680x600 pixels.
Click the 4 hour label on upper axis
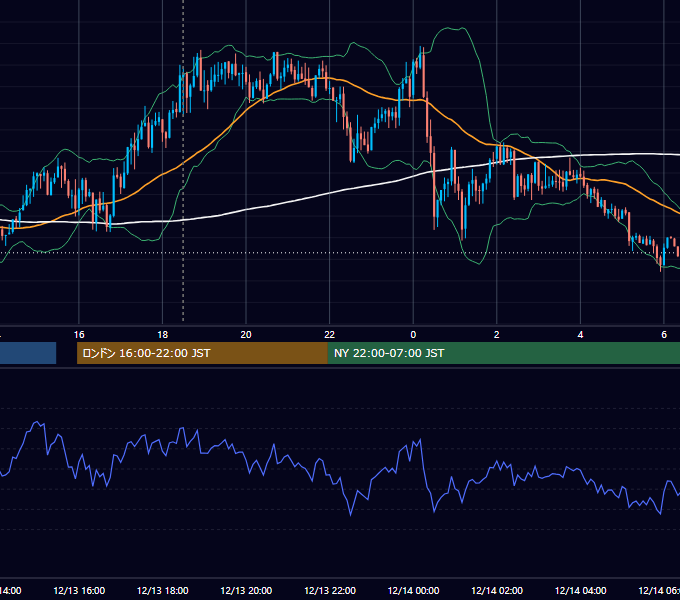[580, 334]
